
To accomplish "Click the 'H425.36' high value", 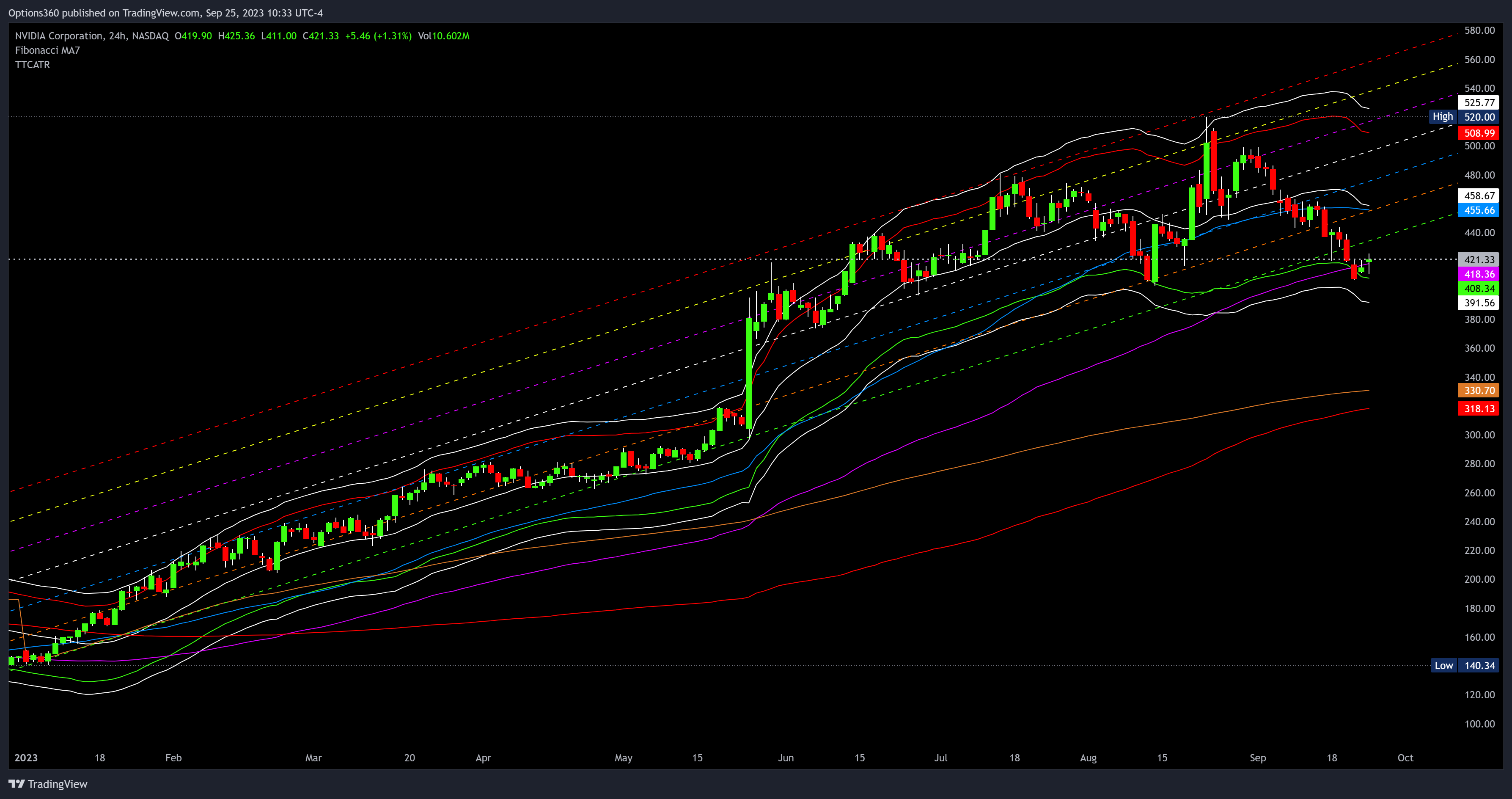I will point(236,36).
